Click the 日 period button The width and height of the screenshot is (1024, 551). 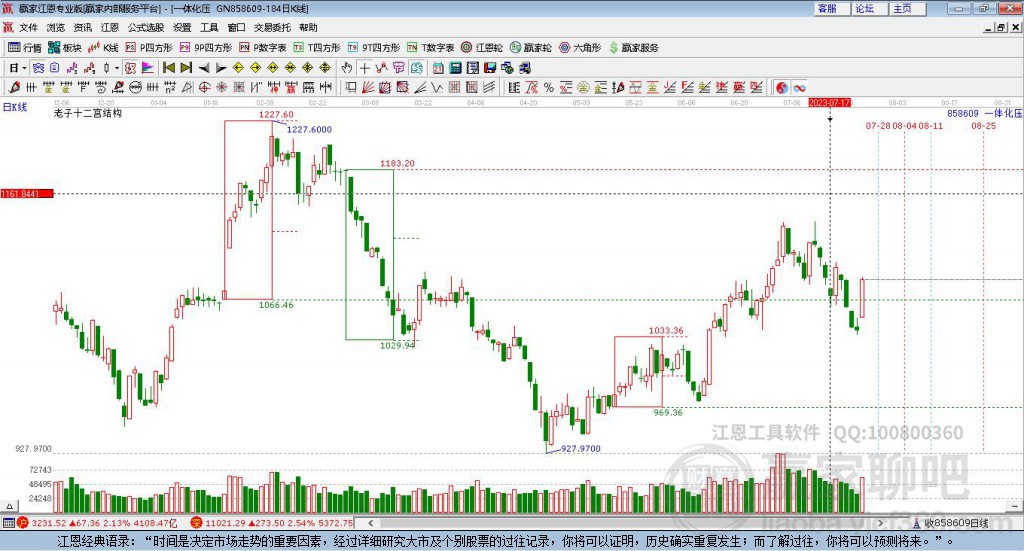tap(14, 68)
